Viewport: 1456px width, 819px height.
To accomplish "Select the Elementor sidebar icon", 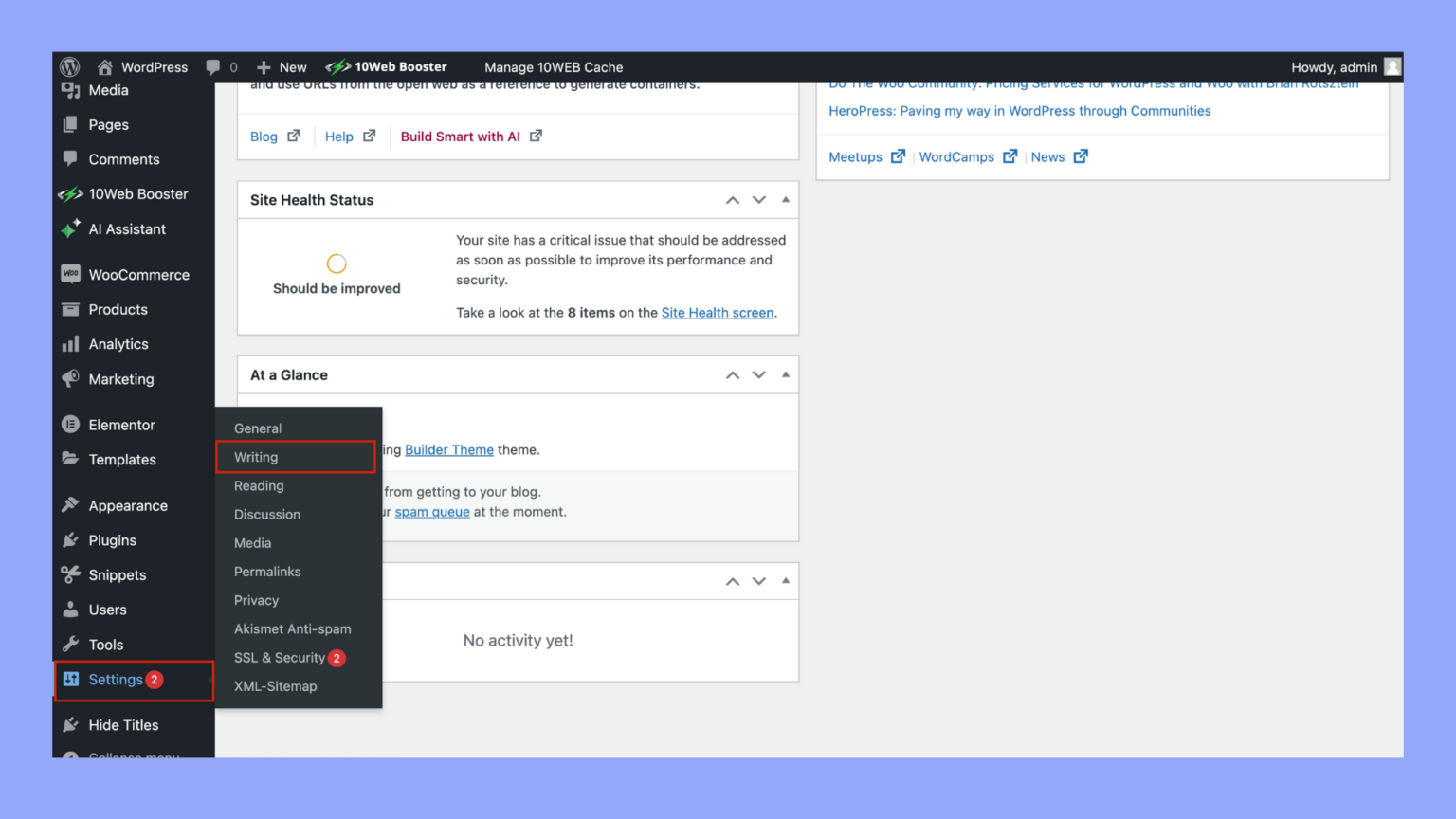I will point(71,425).
